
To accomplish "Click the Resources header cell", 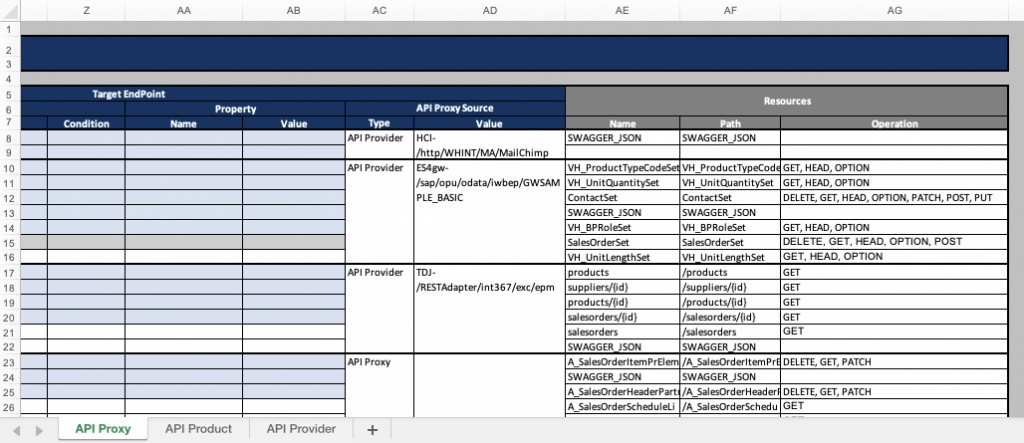I will (x=787, y=101).
